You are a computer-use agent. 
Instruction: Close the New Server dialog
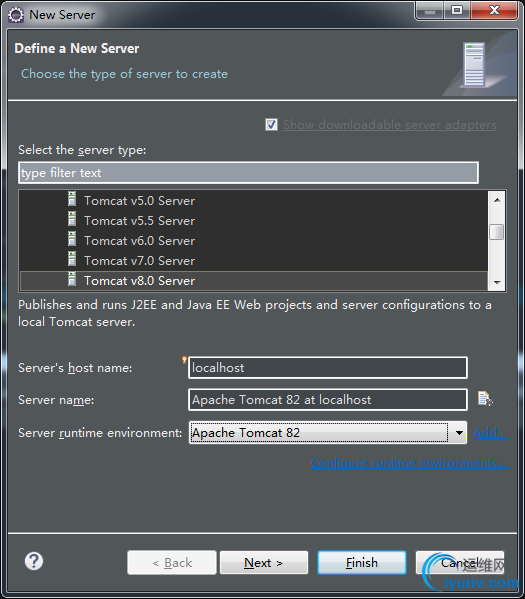[x=494, y=11]
